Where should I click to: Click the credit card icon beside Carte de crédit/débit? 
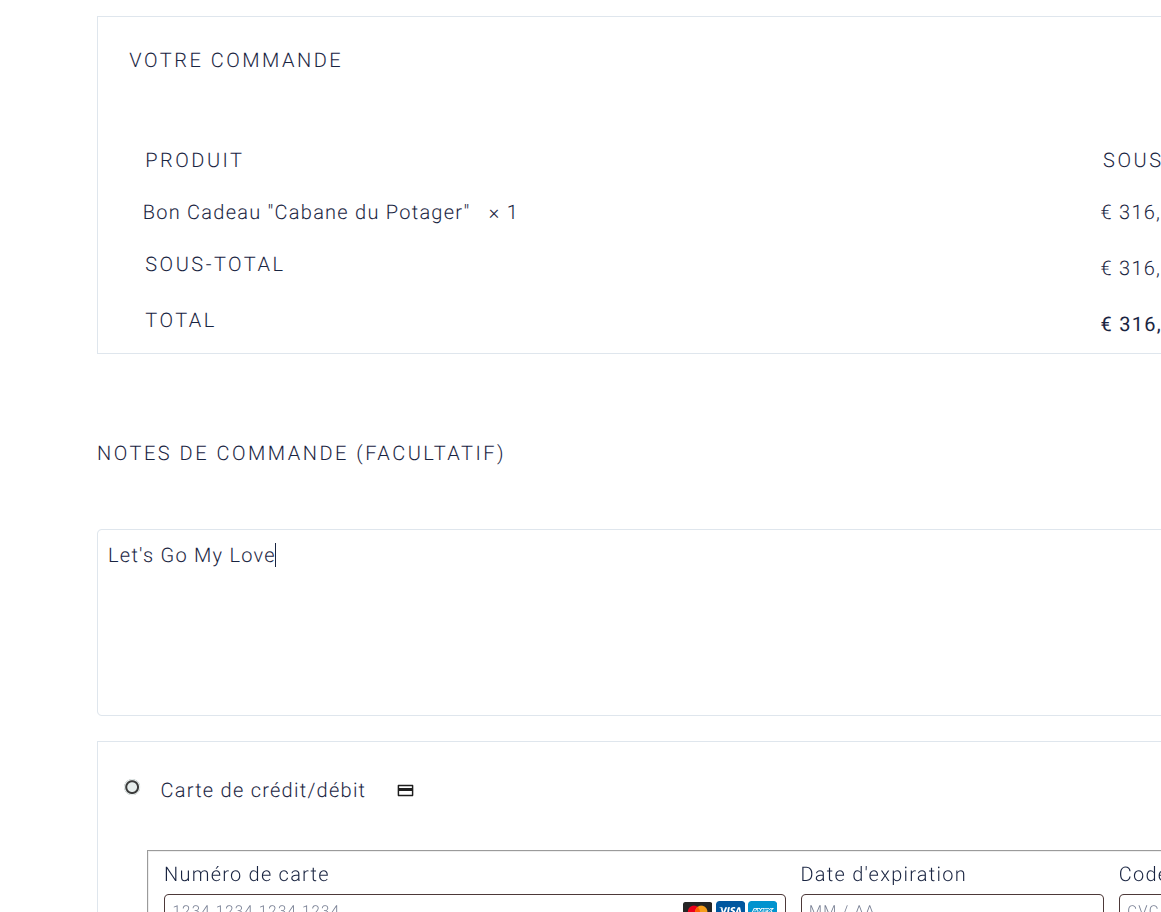coord(406,791)
